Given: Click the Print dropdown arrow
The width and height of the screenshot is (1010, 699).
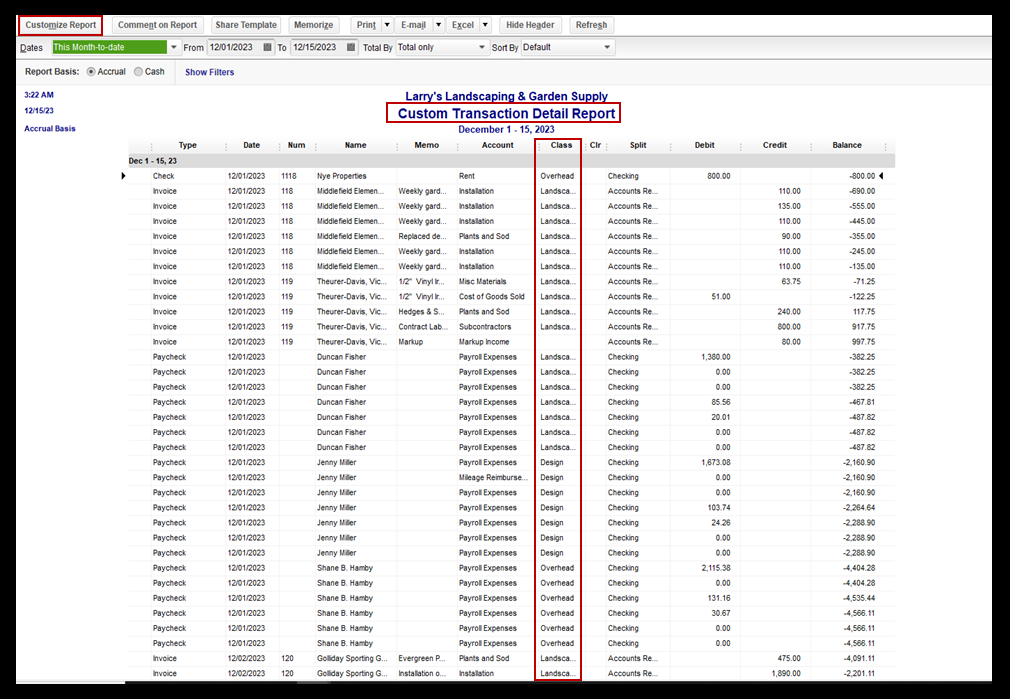Looking at the screenshot, I should 387,25.
